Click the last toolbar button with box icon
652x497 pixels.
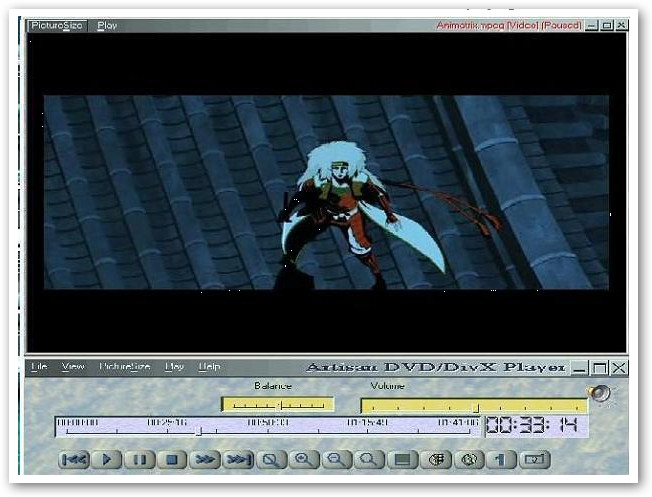tap(535, 460)
